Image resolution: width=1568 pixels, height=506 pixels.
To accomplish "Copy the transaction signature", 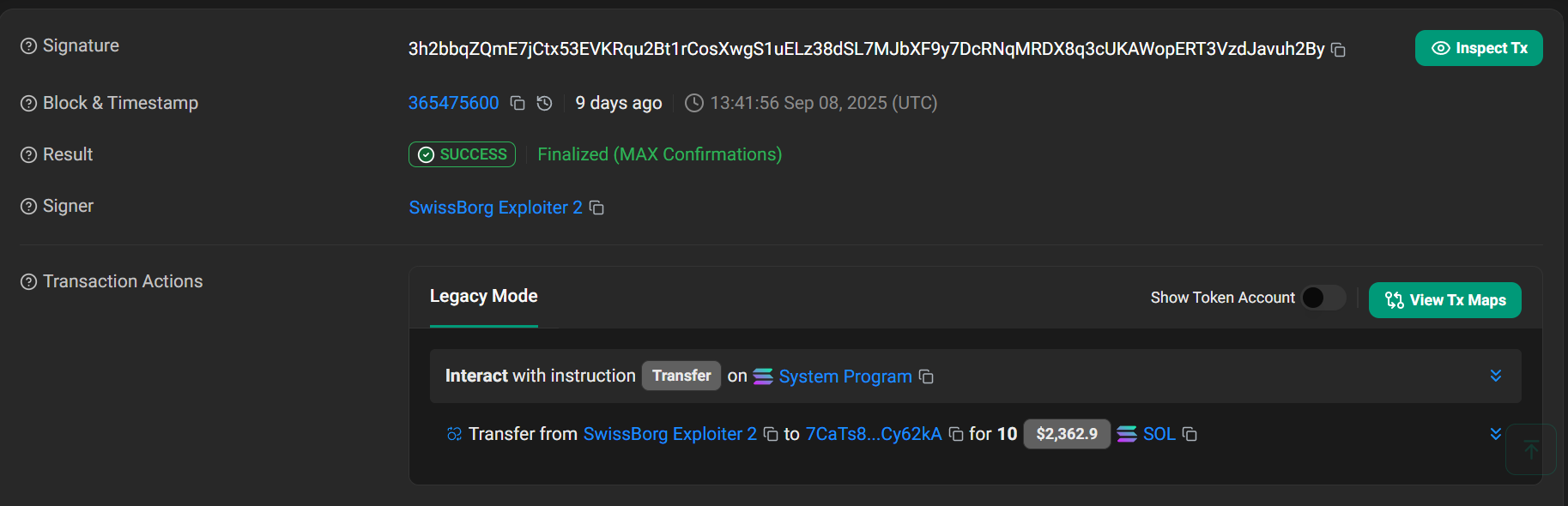I will coord(1338,50).
